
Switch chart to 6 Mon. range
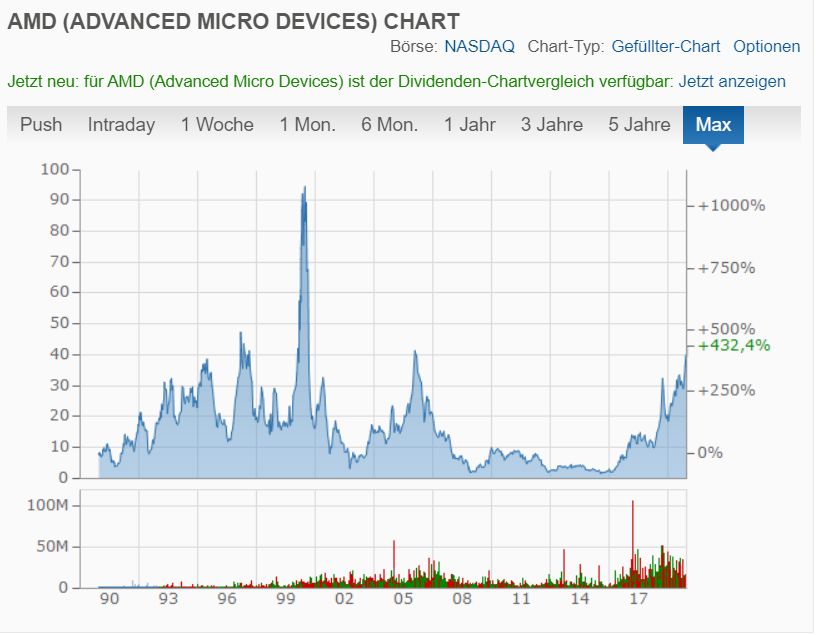389,125
